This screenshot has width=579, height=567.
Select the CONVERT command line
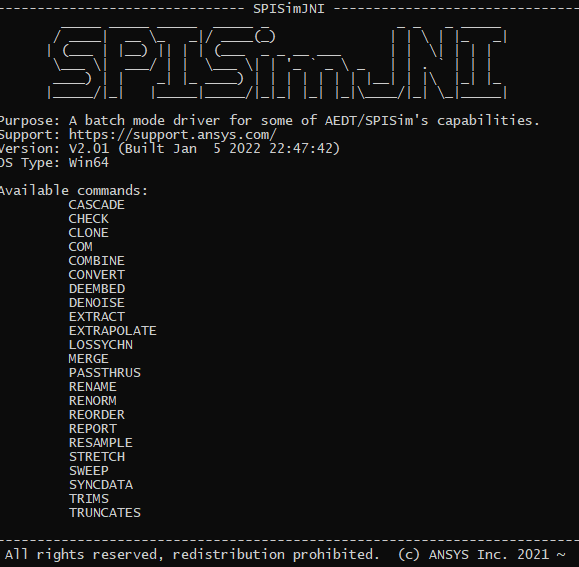(x=97, y=275)
